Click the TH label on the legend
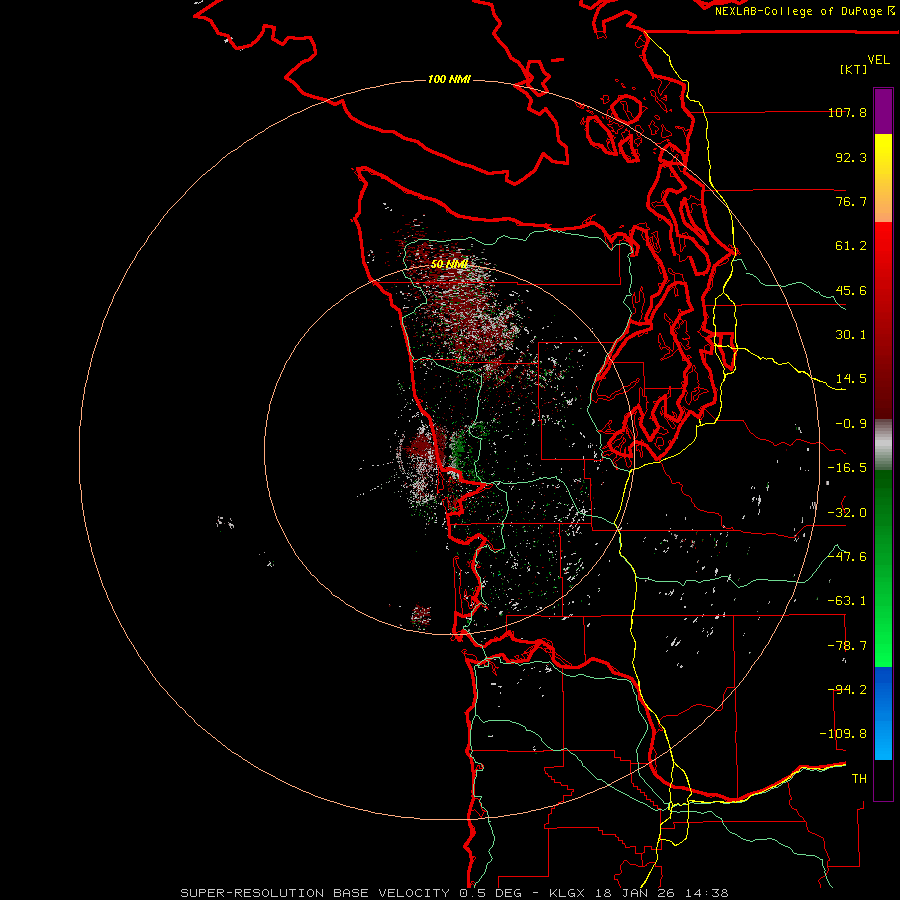The height and width of the screenshot is (900, 900). (859, 779)
